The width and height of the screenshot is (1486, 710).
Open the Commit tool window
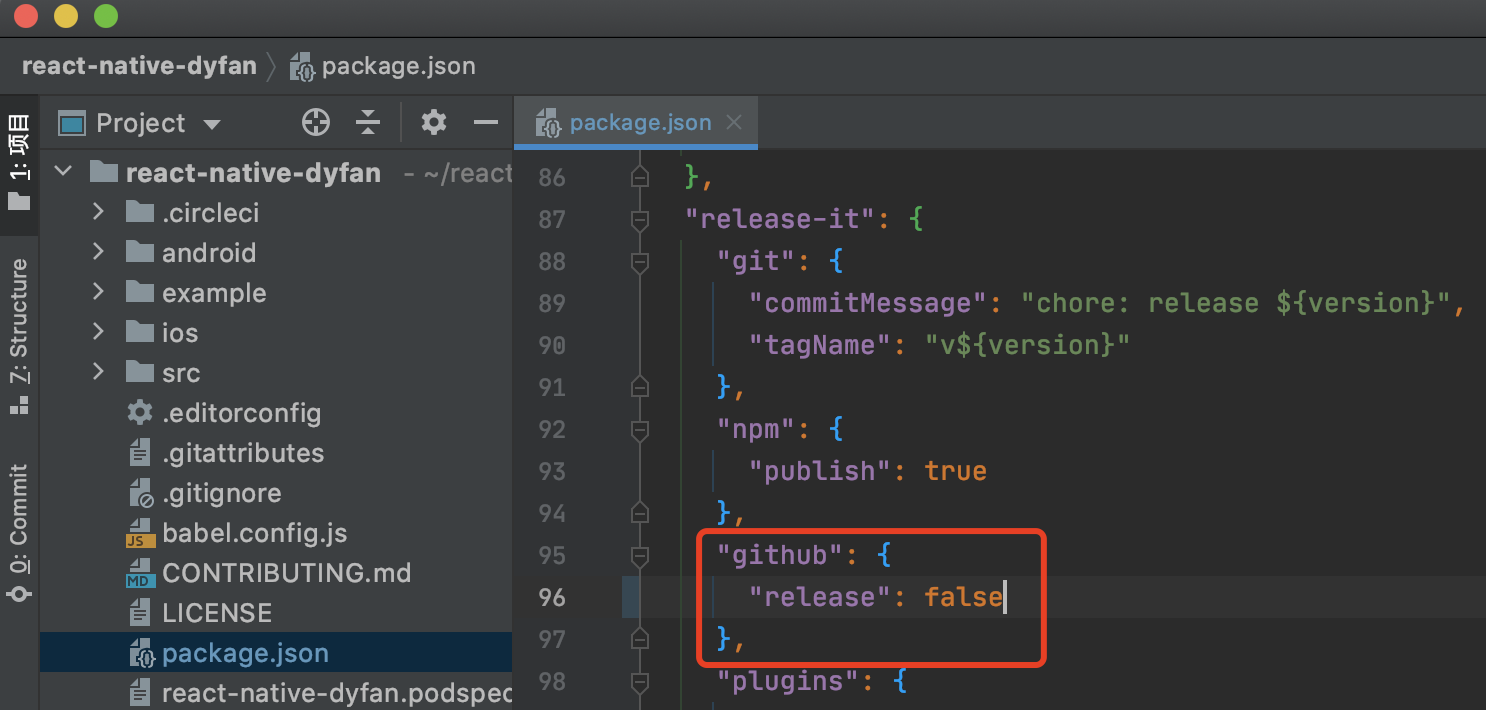coord(19,532)
